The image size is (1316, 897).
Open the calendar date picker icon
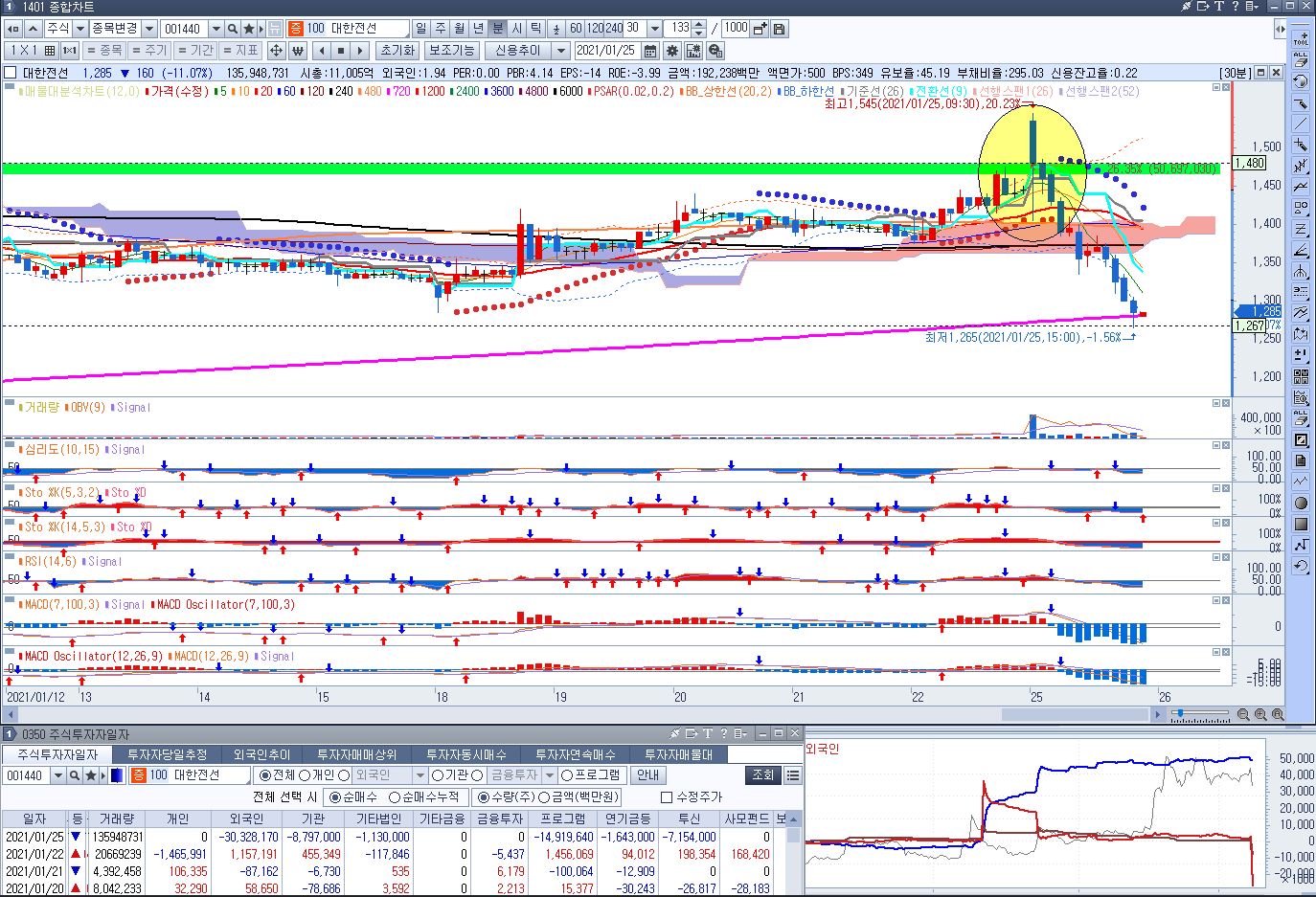click(651, 51)
